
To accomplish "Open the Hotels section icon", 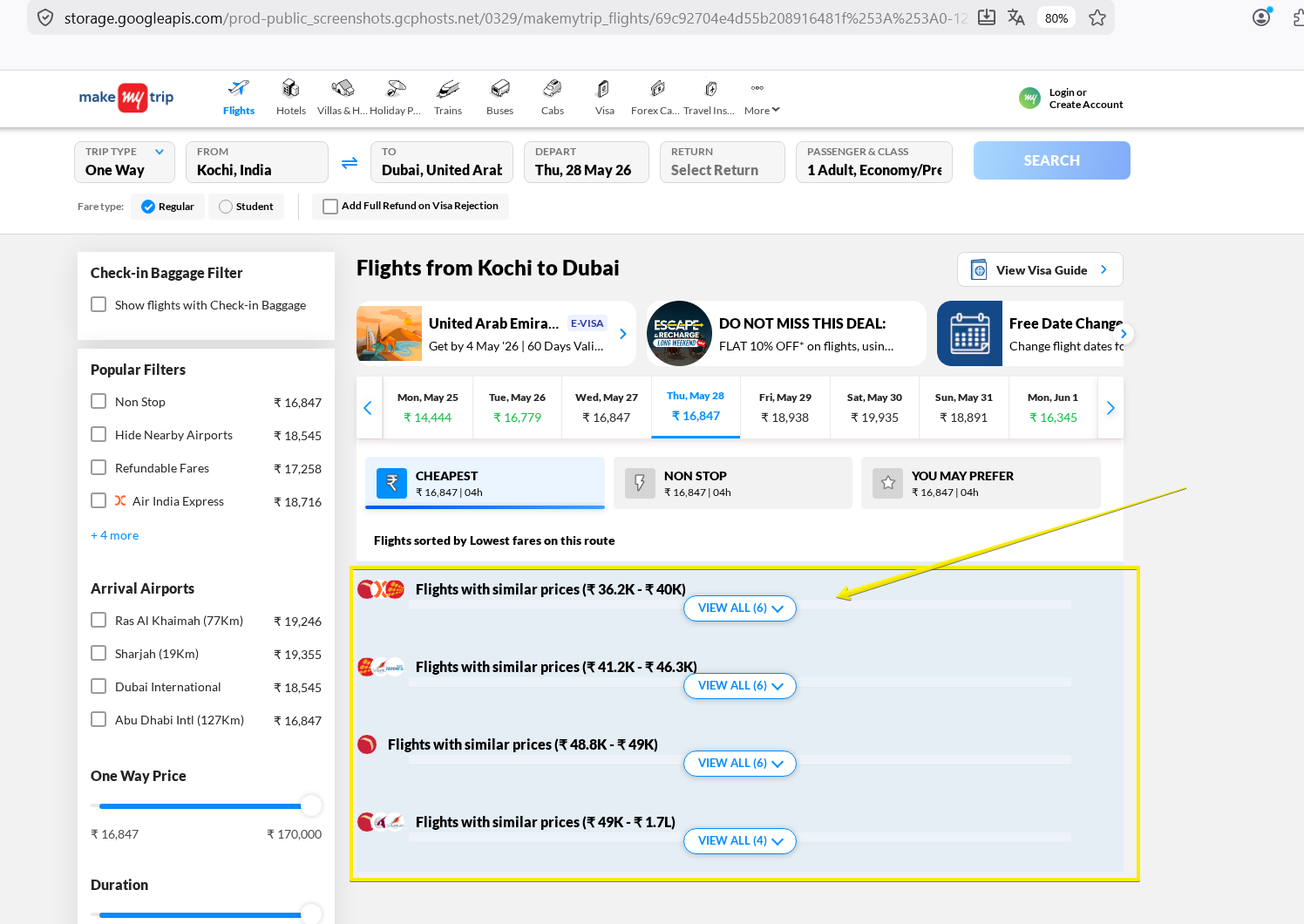I will tap(290, 89).
